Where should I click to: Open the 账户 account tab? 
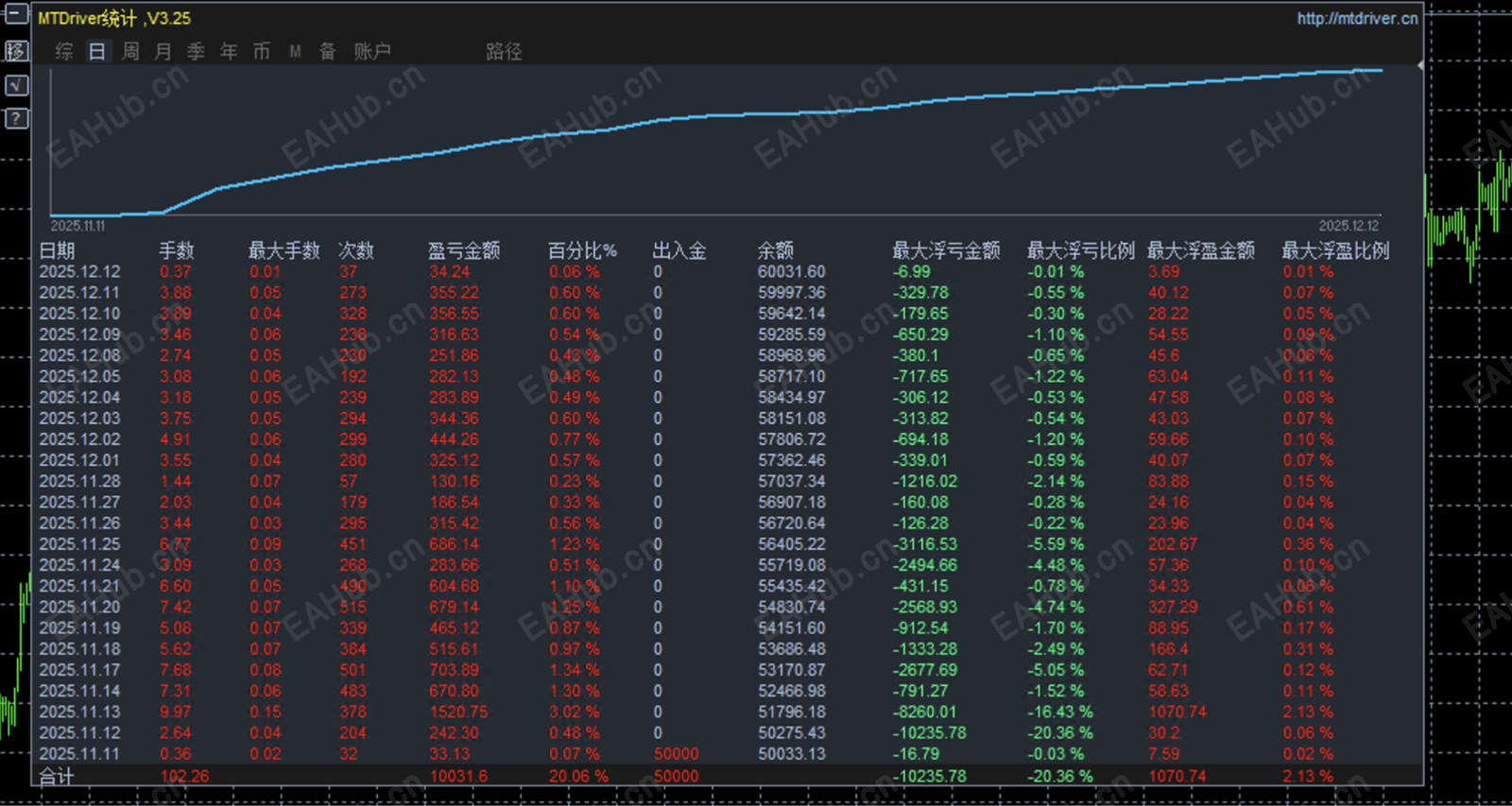click(372, 51)
